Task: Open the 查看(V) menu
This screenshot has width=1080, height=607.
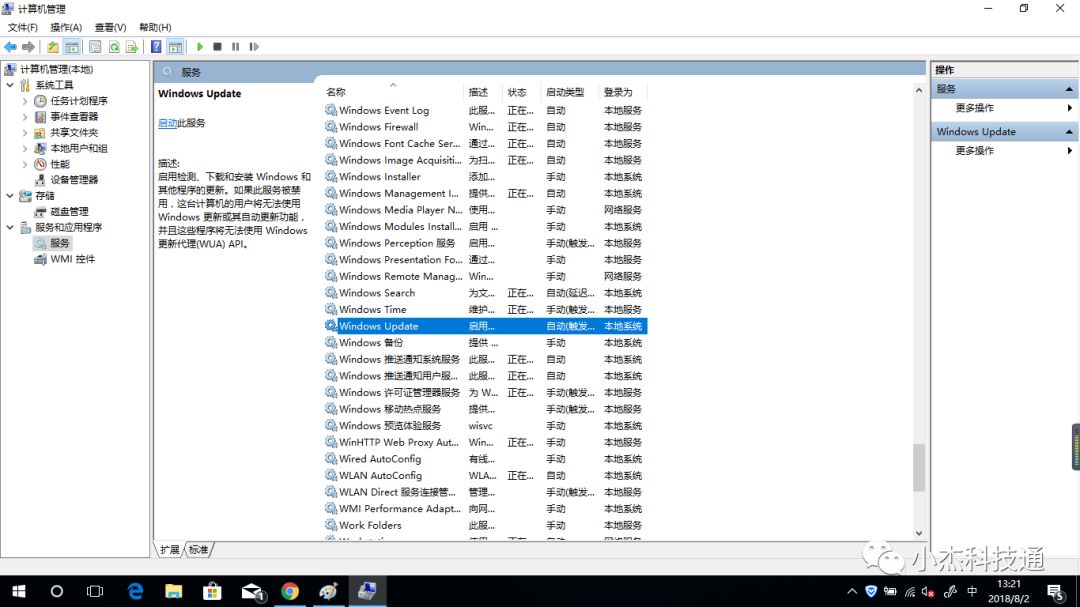Action: [x=110, y=28]
